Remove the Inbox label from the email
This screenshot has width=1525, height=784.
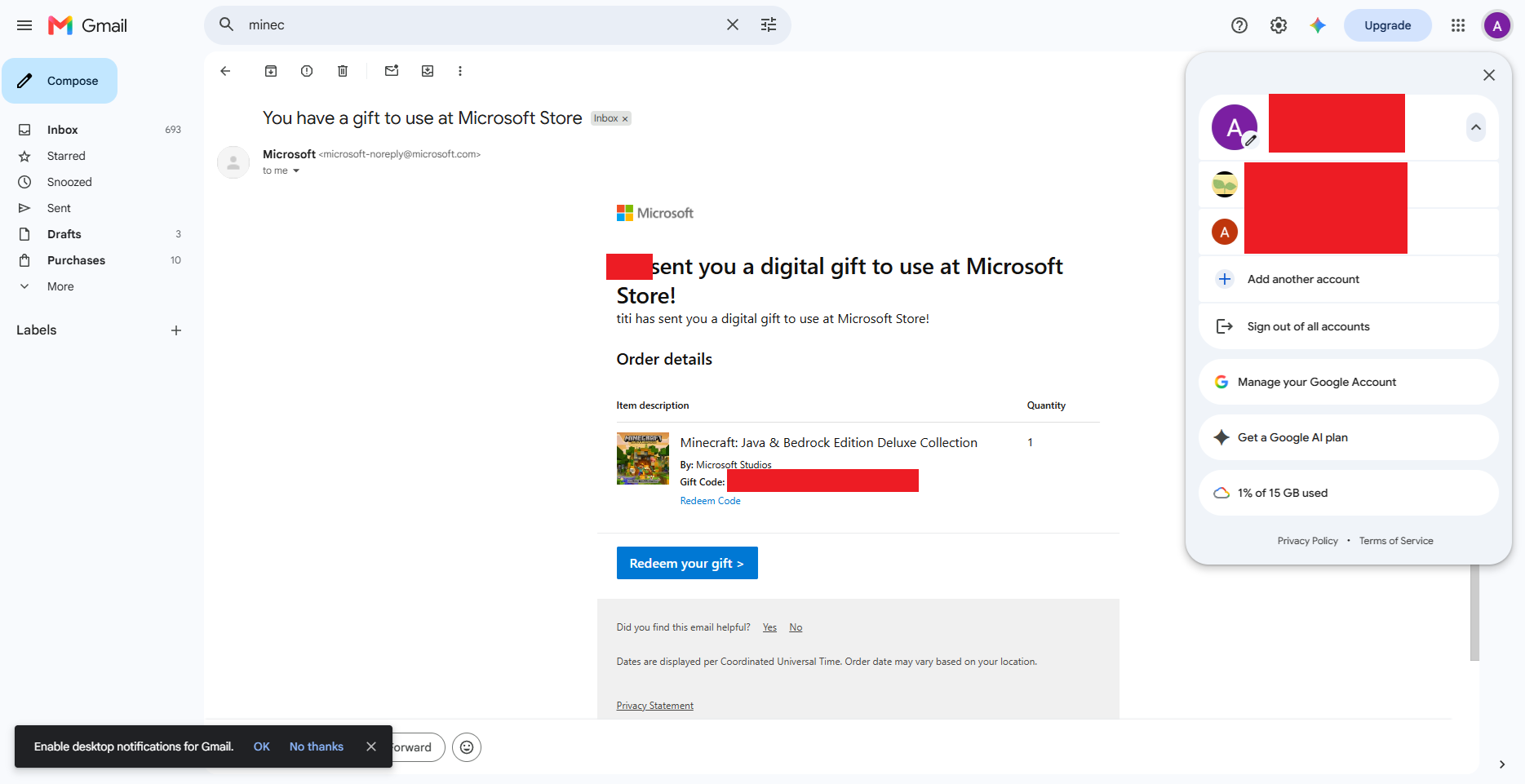pyautogui.click(x=626, y=119)
